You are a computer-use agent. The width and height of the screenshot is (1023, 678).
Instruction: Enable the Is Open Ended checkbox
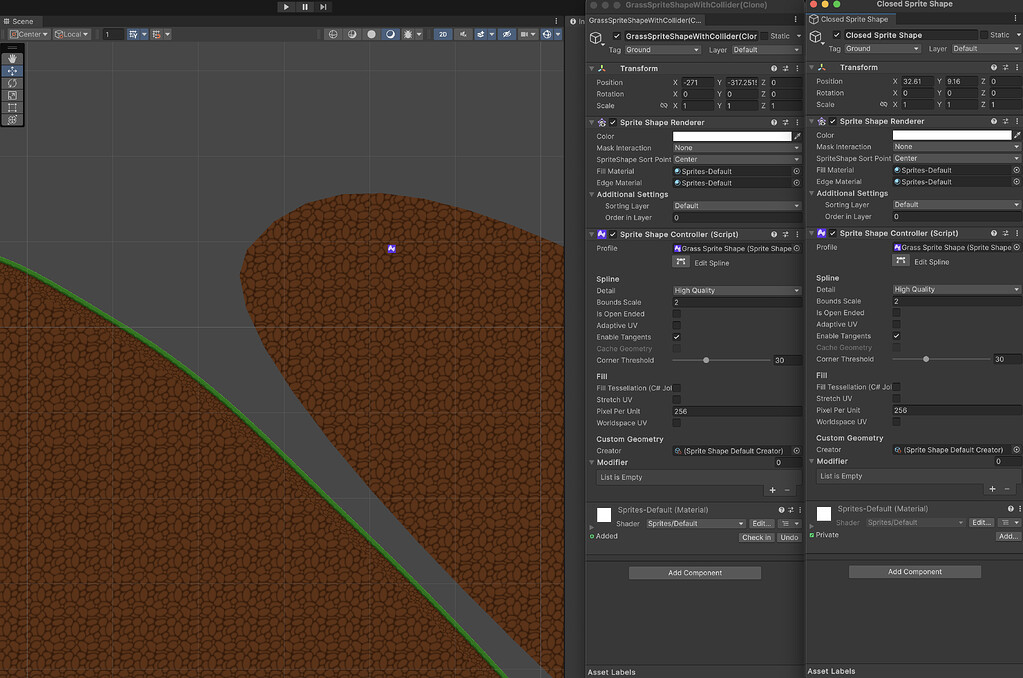[x=675, y=313]
